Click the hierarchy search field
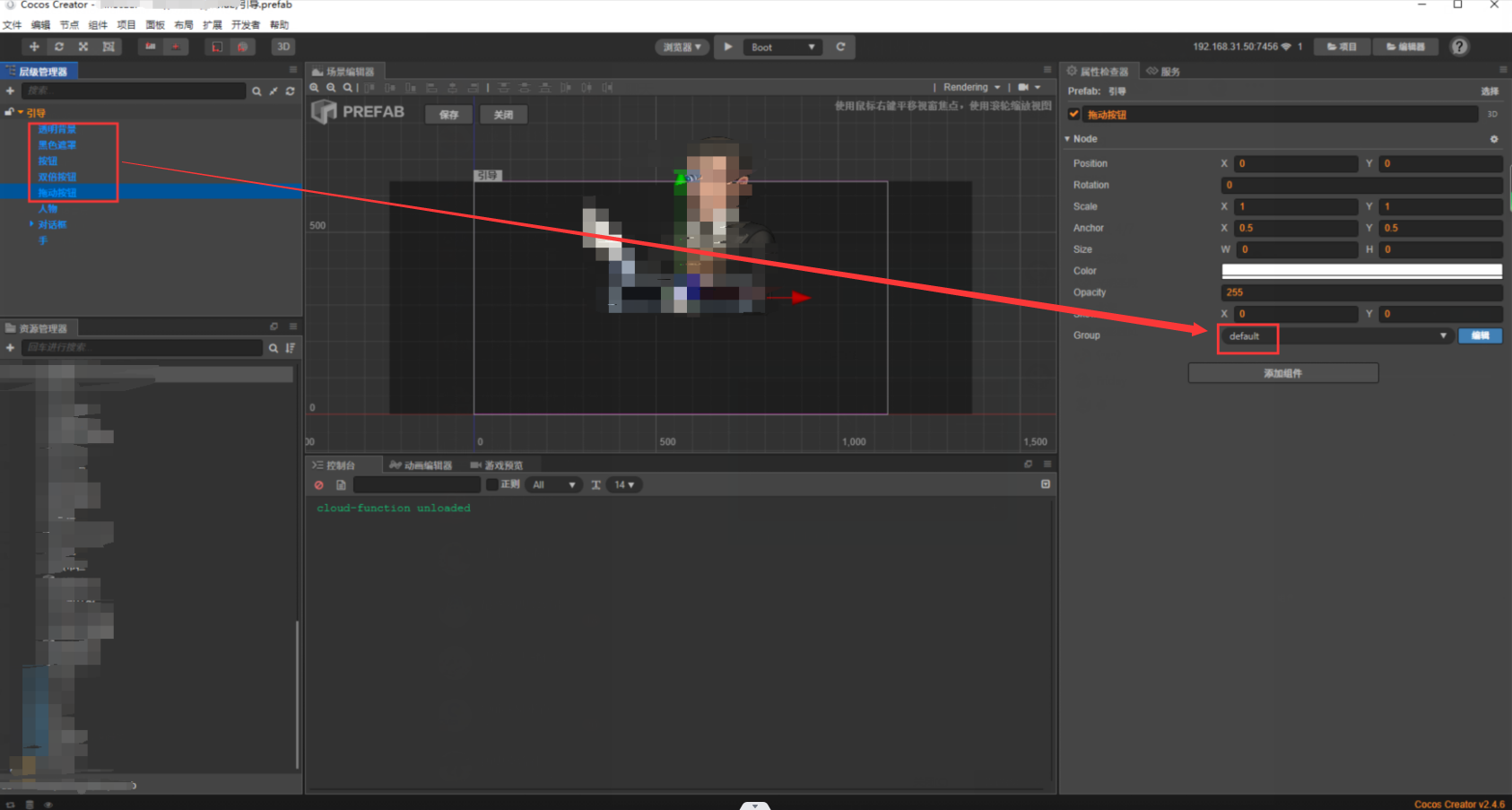1512x810 pixels. point(134,91)
